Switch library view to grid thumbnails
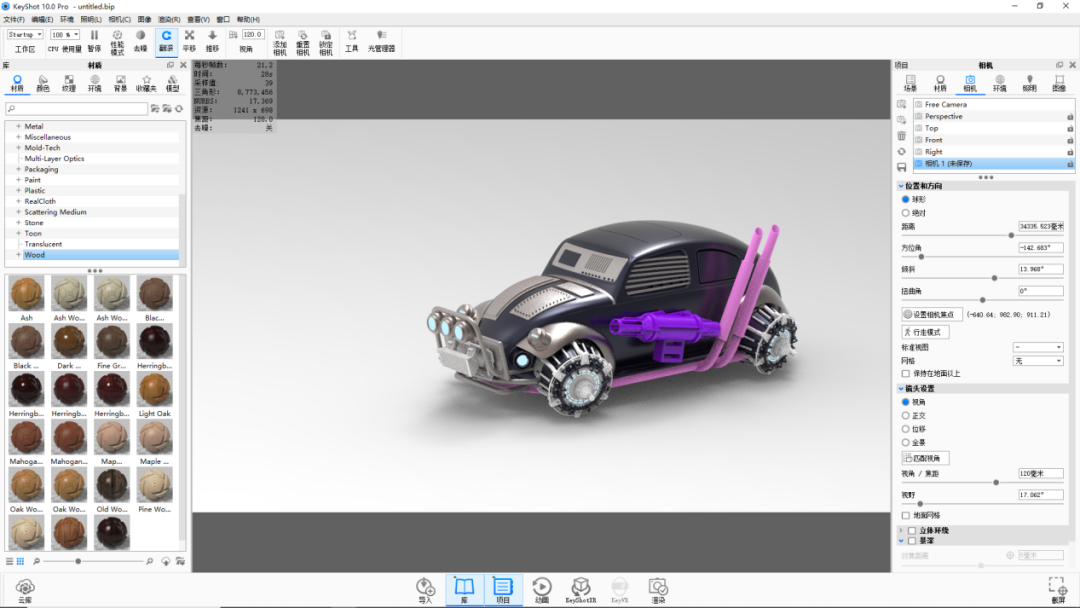Screen dimensions: 1080x608 coord(21,561)
